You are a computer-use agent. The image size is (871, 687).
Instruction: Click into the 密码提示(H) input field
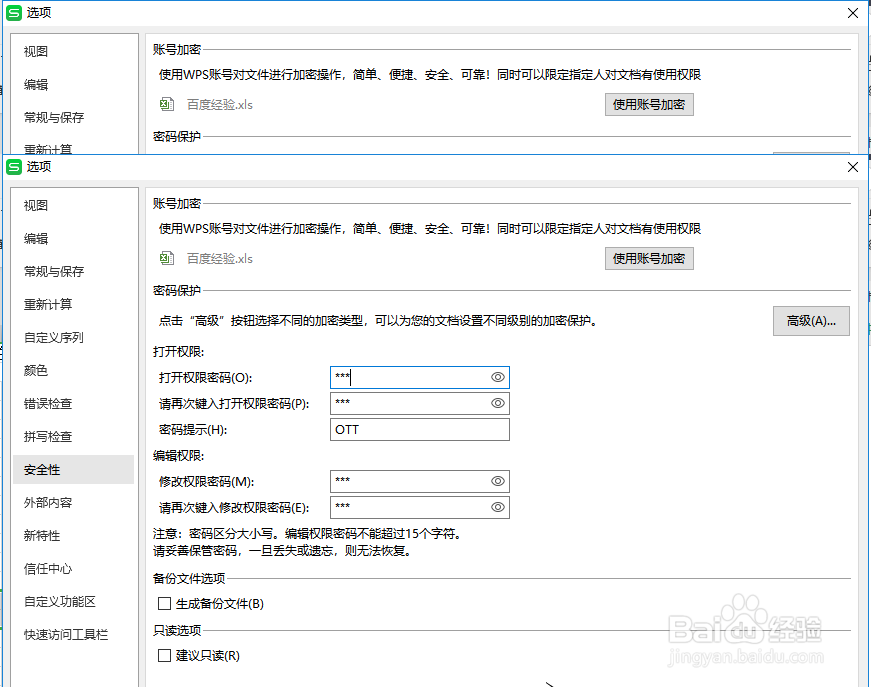click(420, 429)
